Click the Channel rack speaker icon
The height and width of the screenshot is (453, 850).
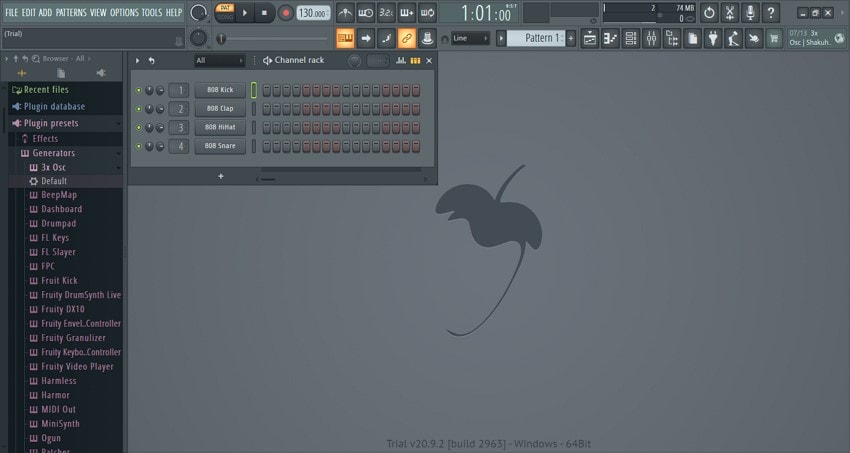267,61
